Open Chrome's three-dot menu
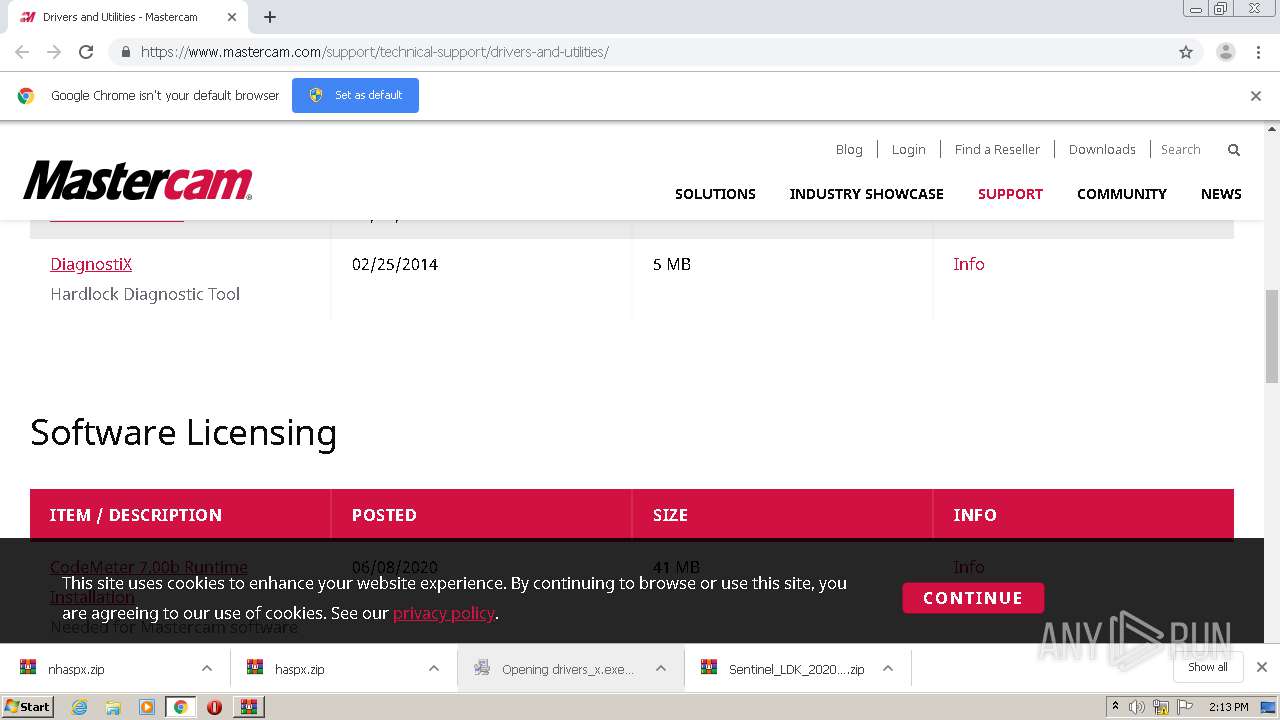Screen dimensions: 1280x720 point(1258,52)
